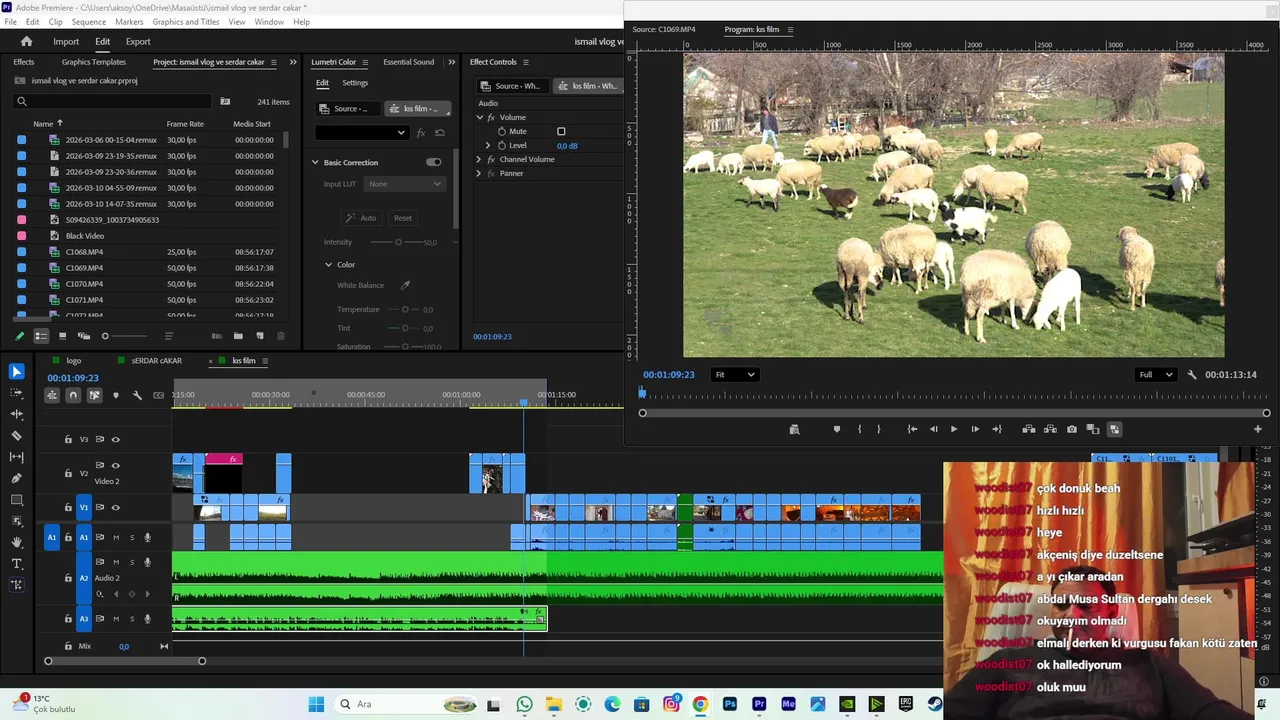Toggle Linked Selection in timeline
Screen dimensions: 1280x720
point(94,395)
